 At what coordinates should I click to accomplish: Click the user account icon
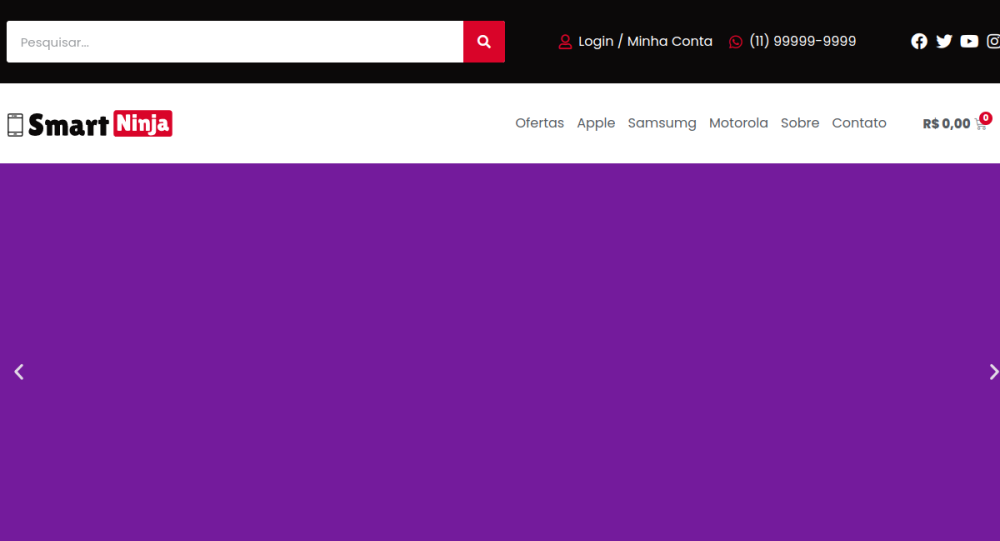[x=565, y=42]
